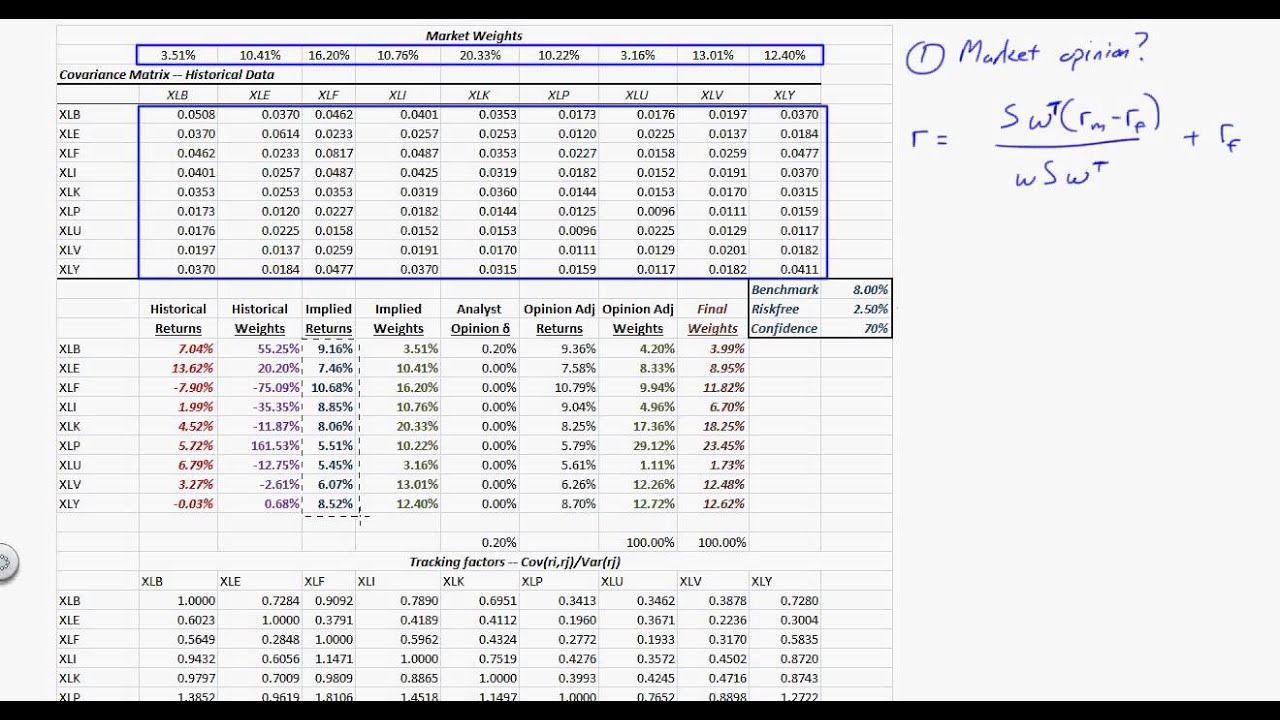Click XLP historical weight 161.53%
Image resolution: width=1280 pixels, height=720 pixels.
(274, 445)
